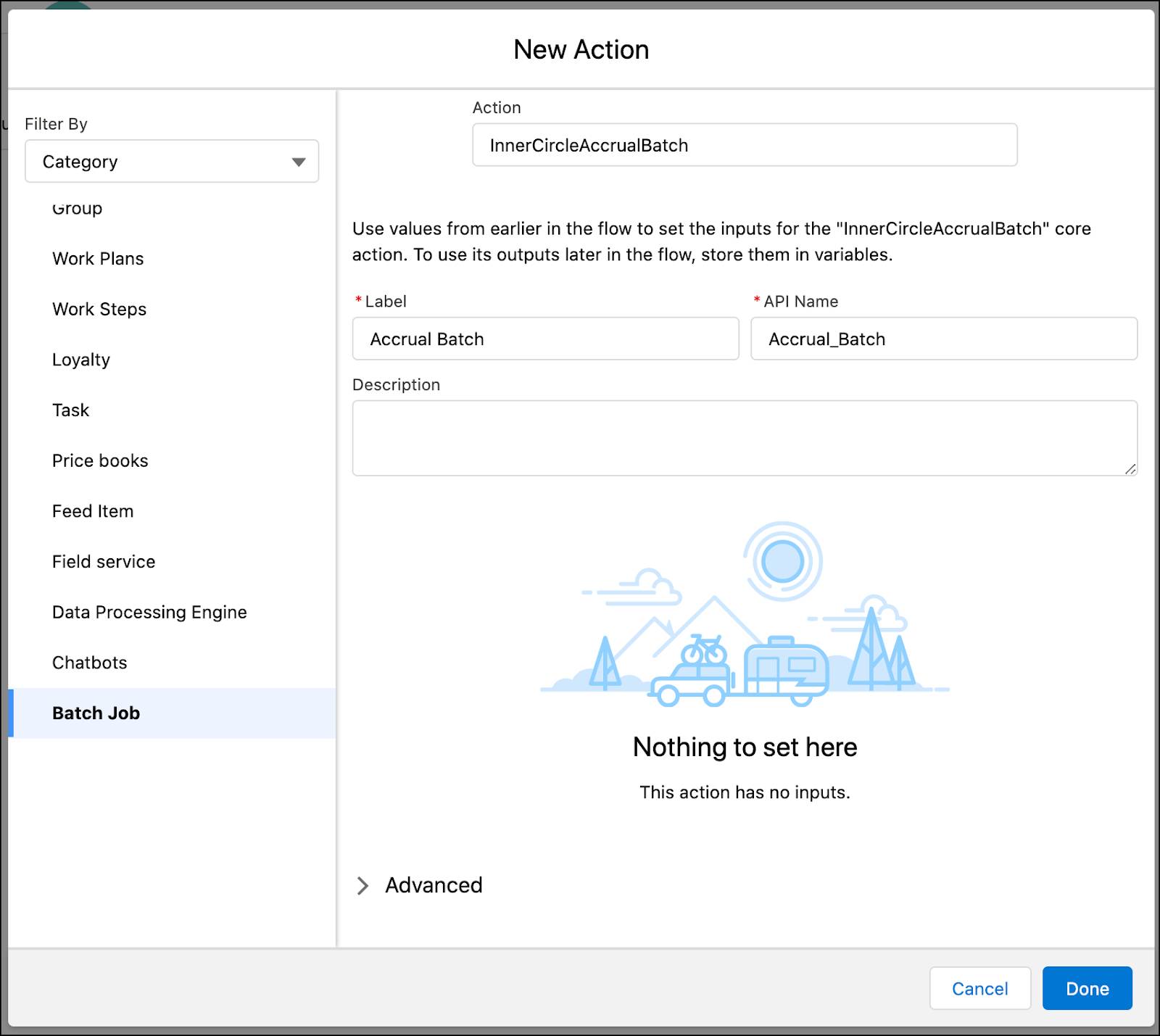Open the Chatbots category
The image size is (1160, 1036).
172,663
